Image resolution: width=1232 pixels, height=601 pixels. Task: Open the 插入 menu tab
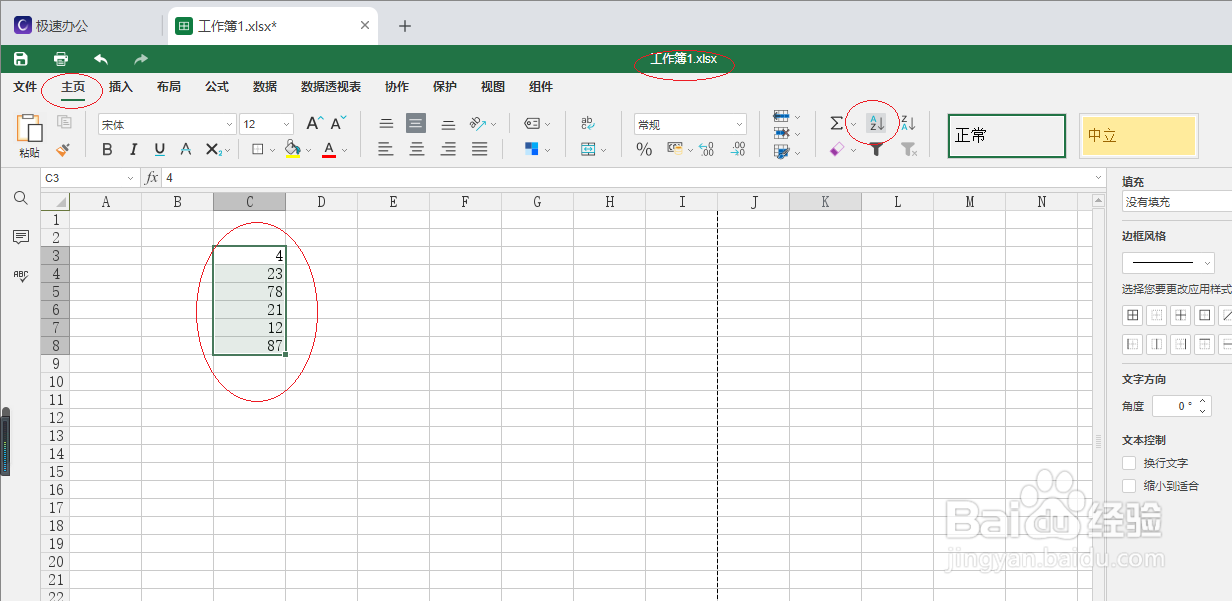click(120, 87)
